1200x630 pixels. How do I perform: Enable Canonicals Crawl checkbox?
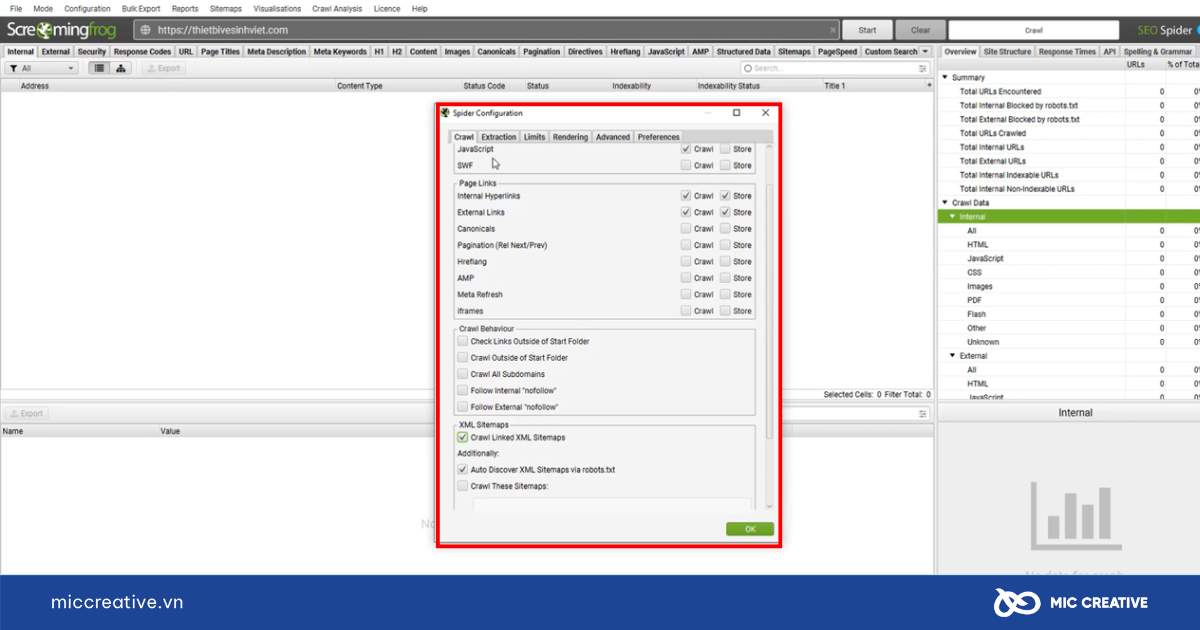(686, 229)
